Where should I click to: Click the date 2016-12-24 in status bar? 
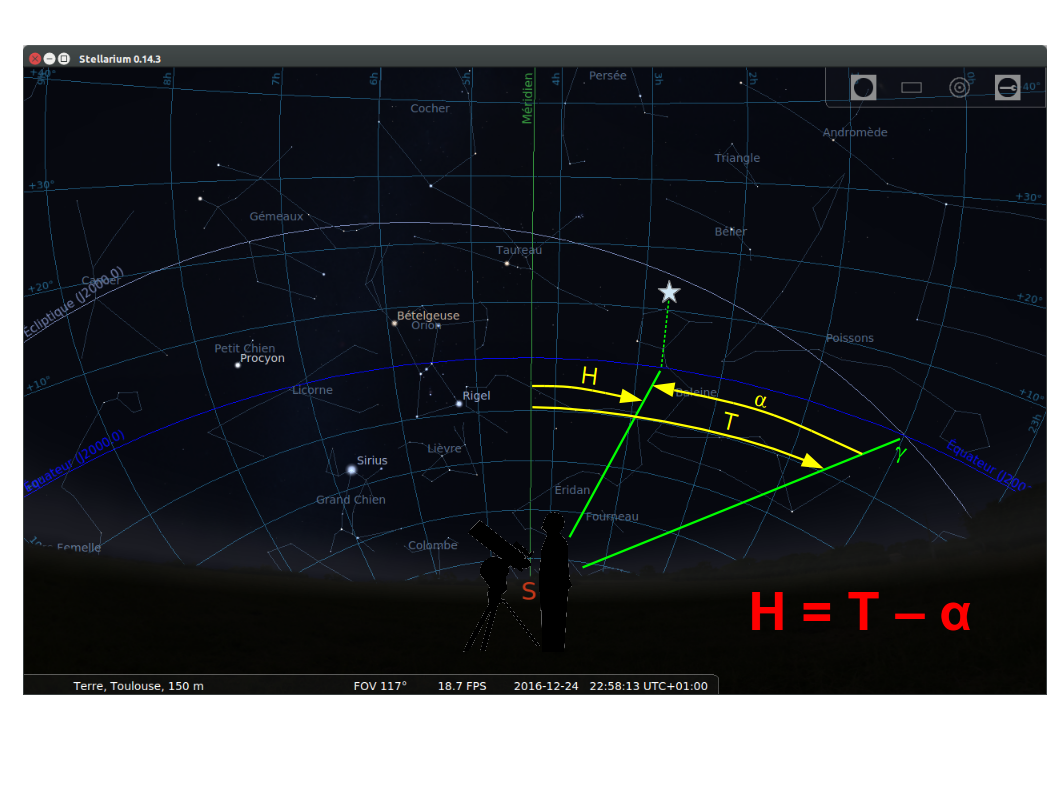[x=547, y=686]
